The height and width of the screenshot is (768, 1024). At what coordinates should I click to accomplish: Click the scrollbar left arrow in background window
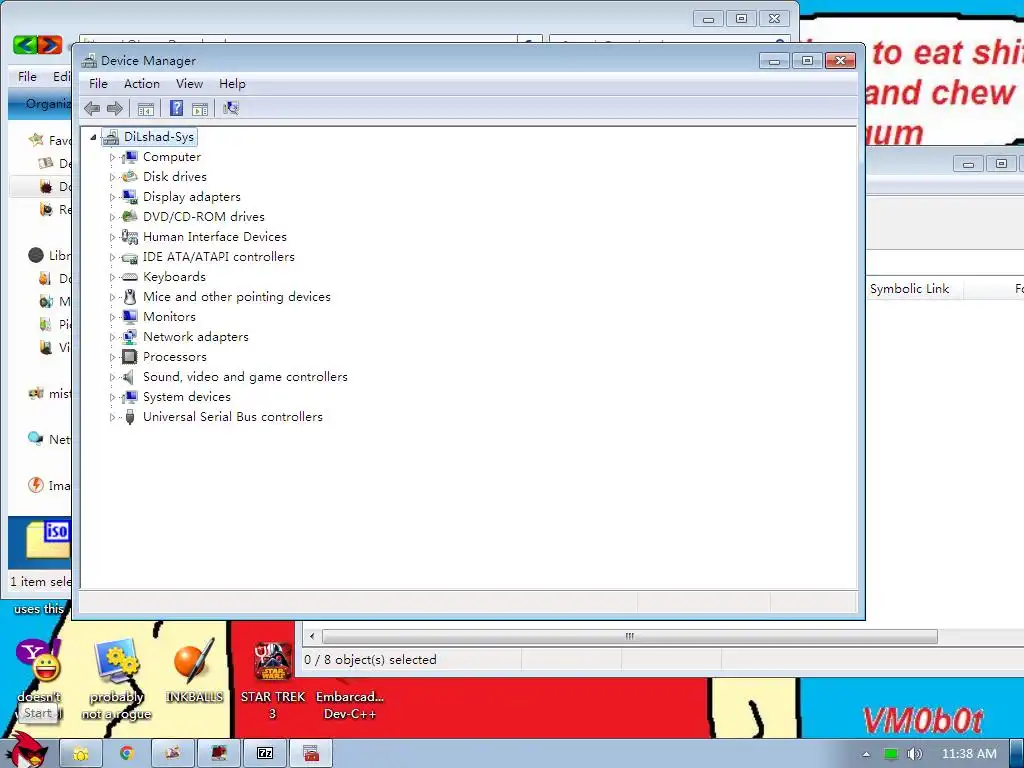click(x=312, y=636)
